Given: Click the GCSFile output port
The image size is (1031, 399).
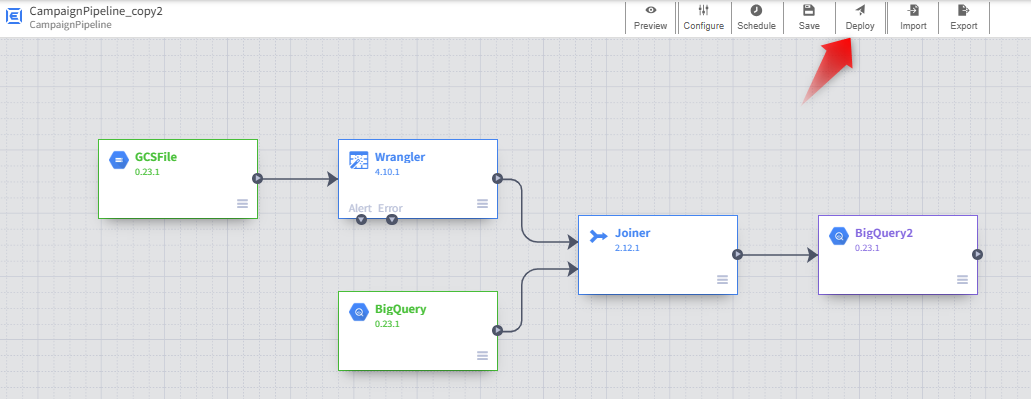Looking at the screenshot, I should pyautogui.click(x=258, y=178).
